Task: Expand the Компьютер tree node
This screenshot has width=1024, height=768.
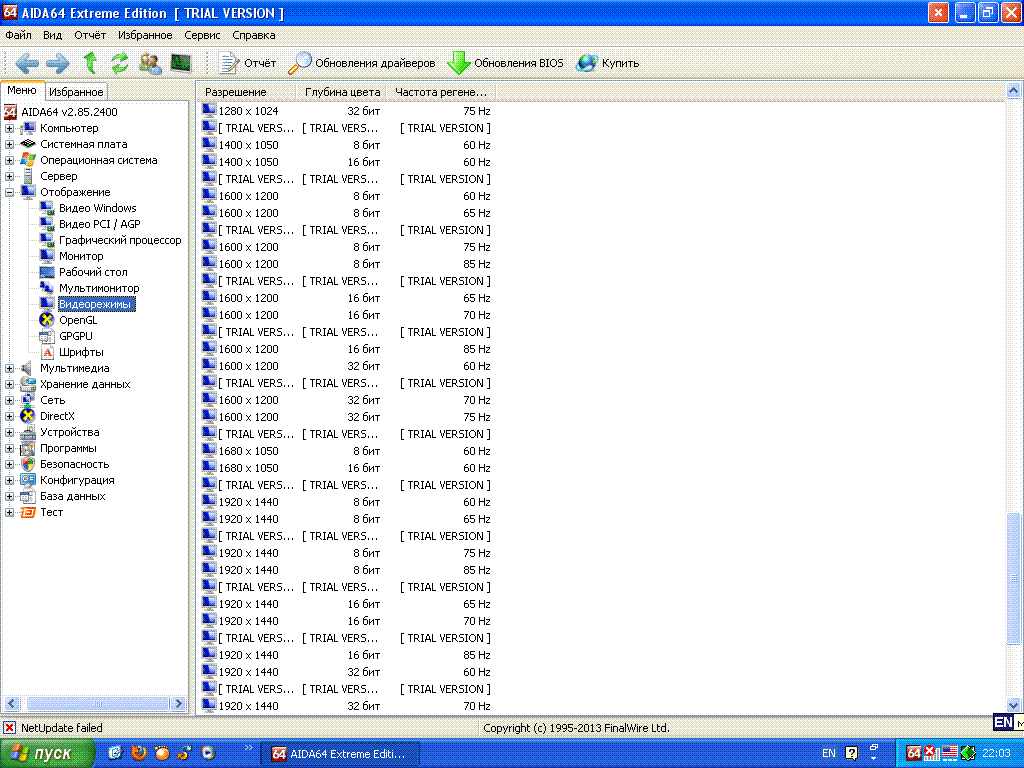Action: point(9,129)
